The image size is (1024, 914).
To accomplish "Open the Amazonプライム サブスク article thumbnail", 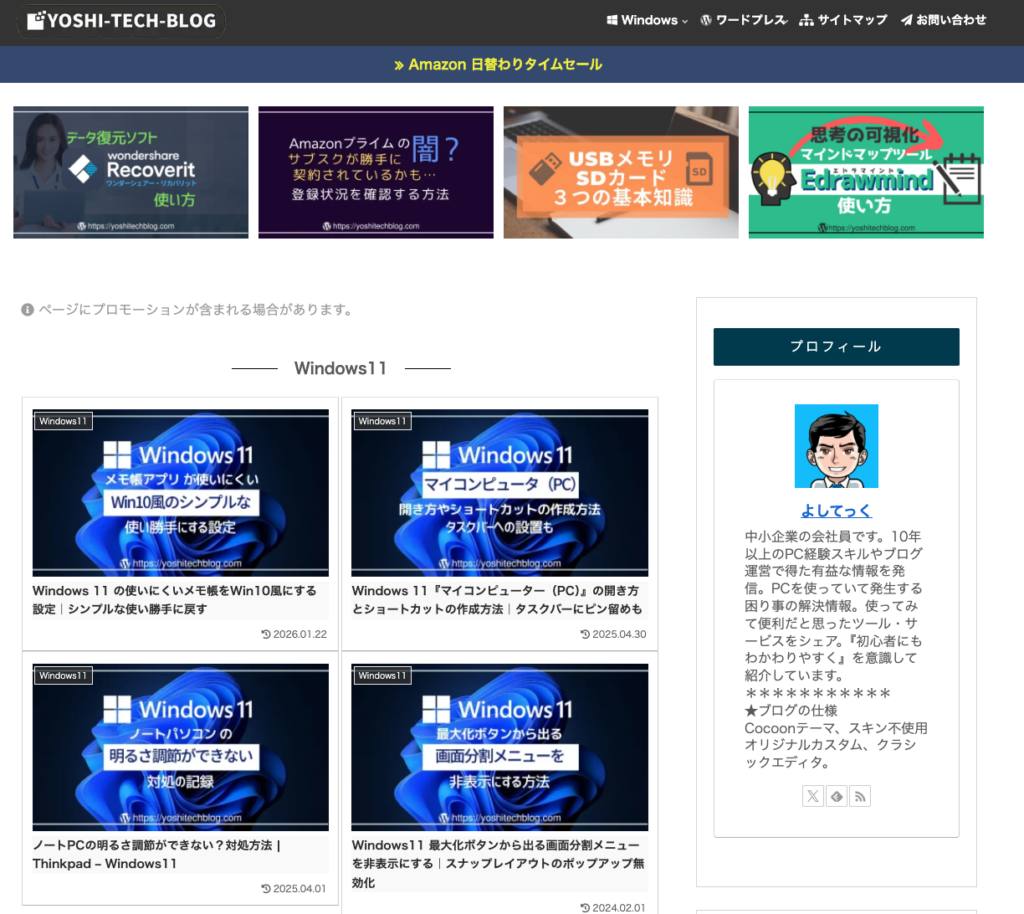I will [x=376, y=172].
